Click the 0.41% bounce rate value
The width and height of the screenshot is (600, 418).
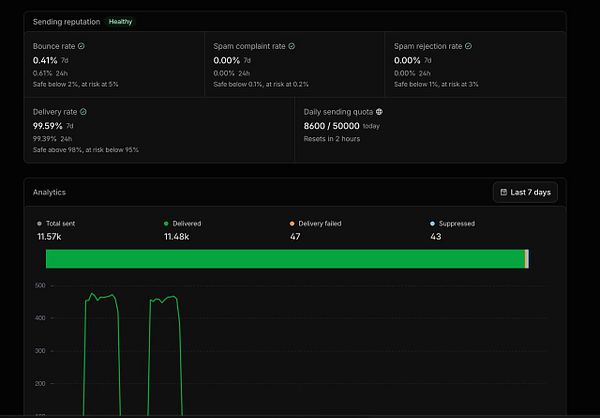45,60
